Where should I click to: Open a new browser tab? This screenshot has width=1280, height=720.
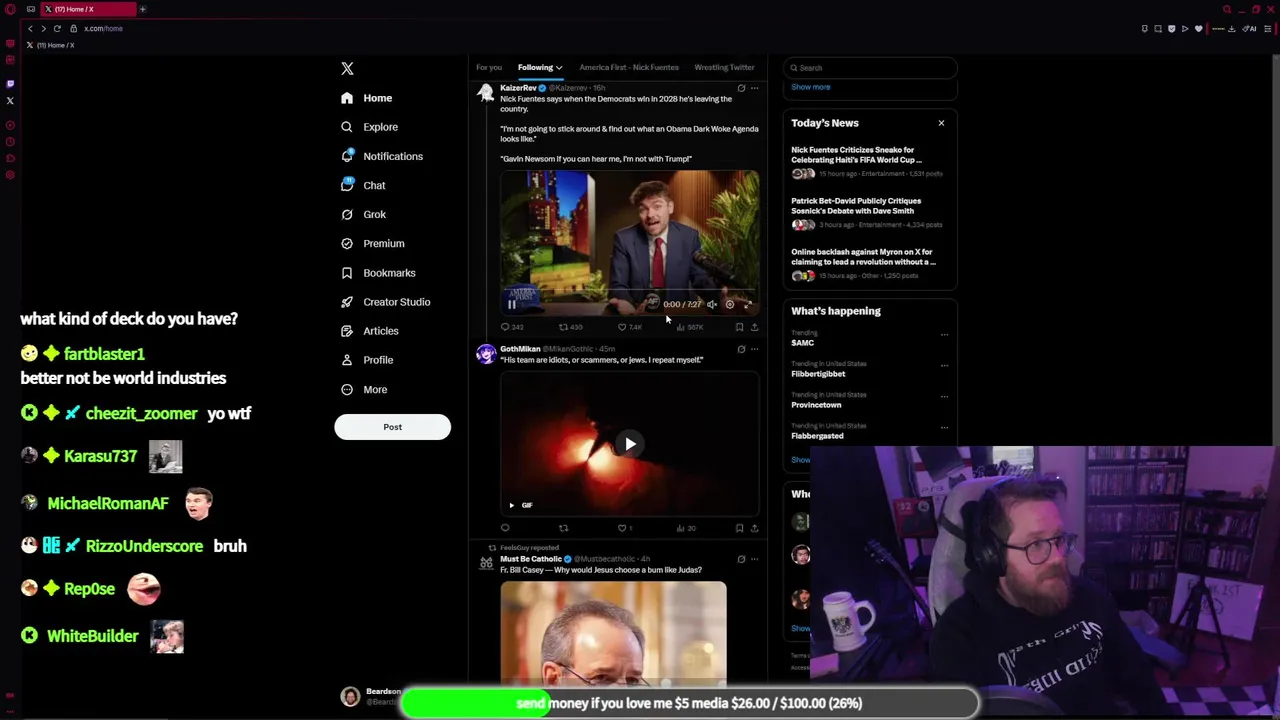142,9
